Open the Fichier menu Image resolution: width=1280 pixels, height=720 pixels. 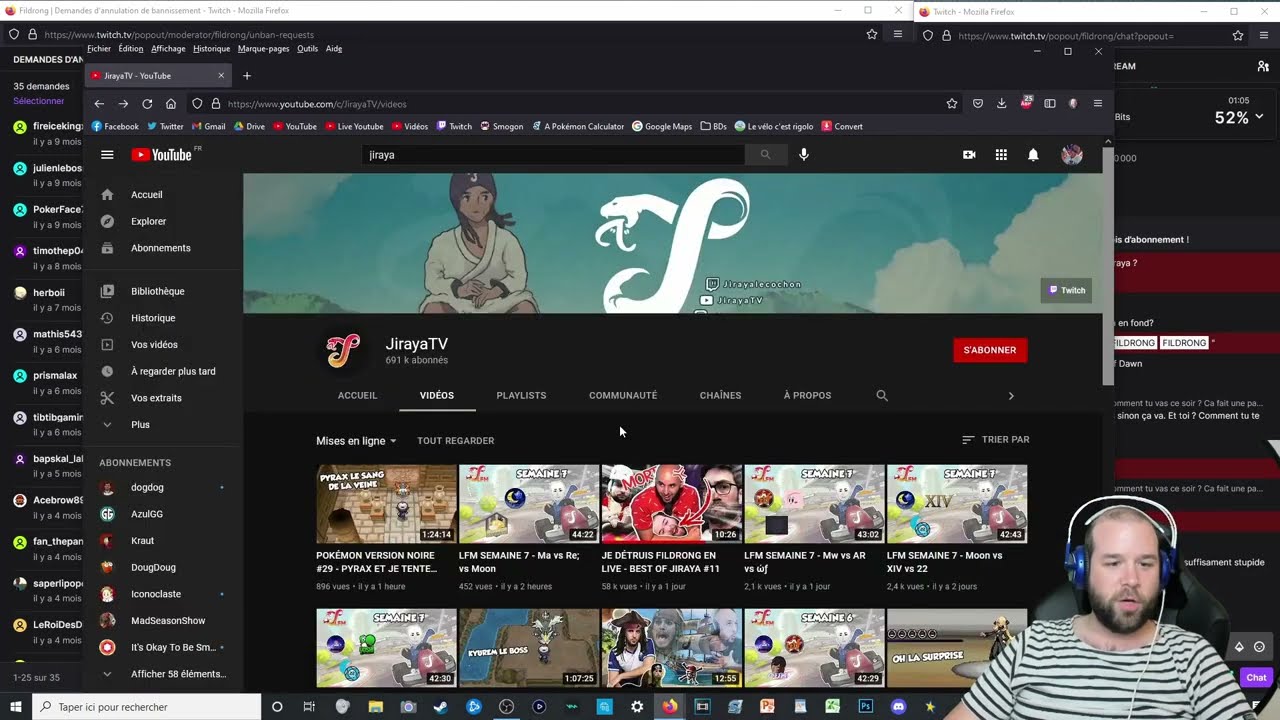(99, 49)
